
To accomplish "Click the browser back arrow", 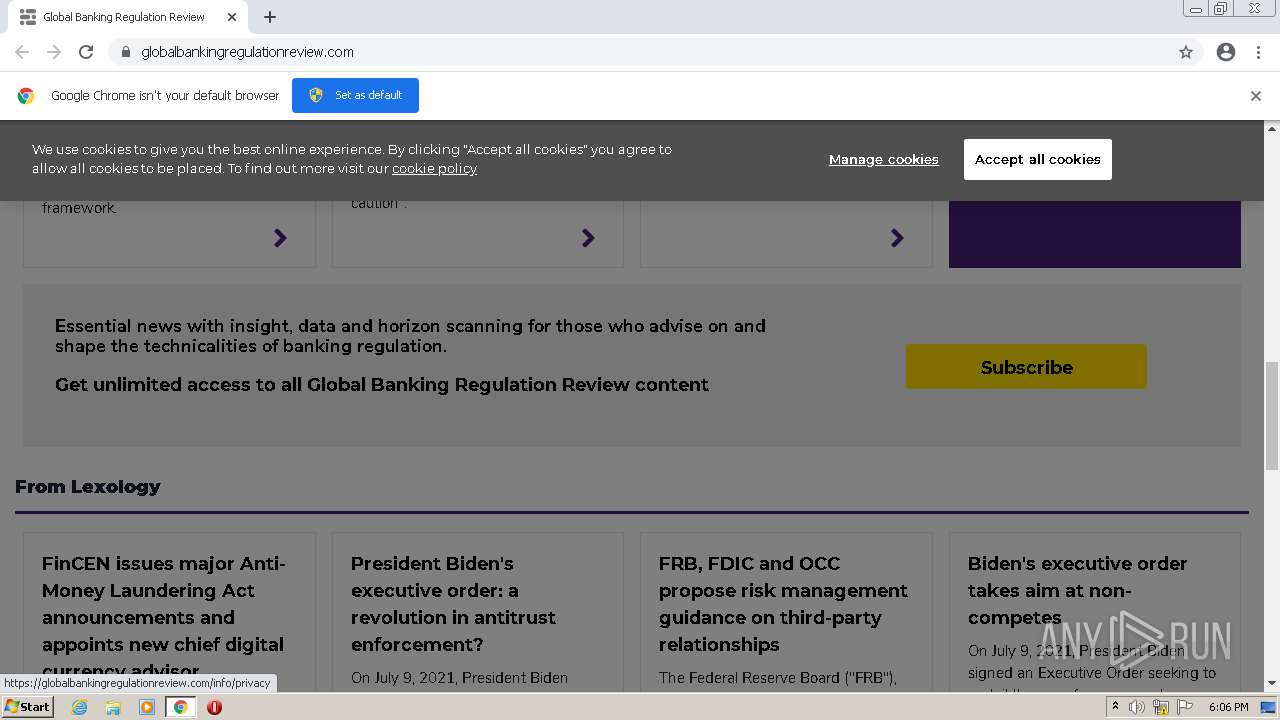I will point(22,52).
